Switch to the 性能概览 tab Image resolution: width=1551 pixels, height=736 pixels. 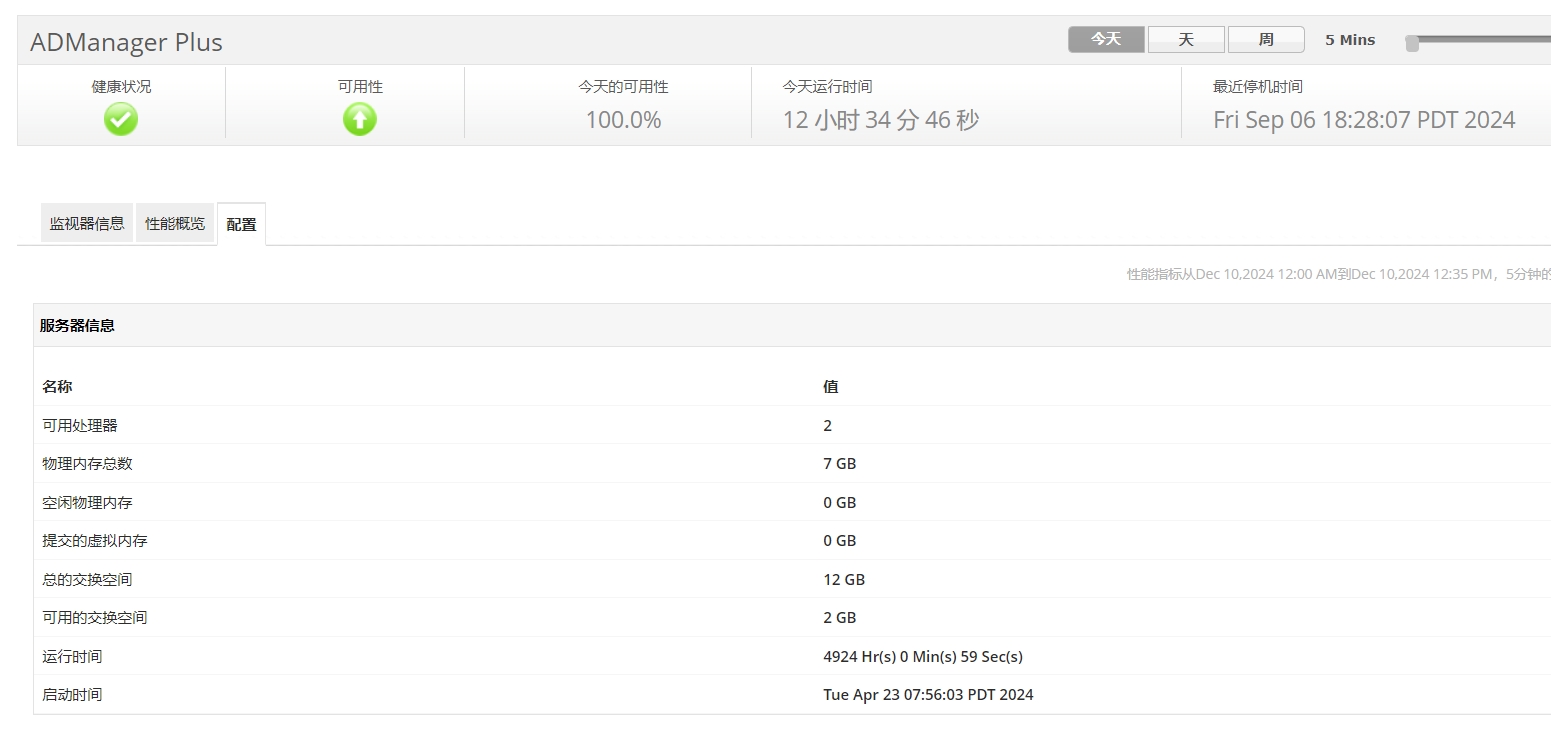(x=175, y=223)
